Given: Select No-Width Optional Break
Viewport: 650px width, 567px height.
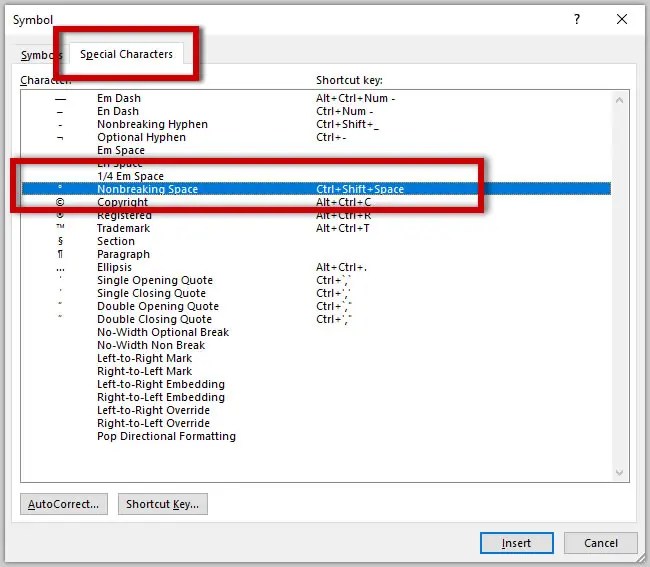Looking at the screenshot, I should point(316,332).
